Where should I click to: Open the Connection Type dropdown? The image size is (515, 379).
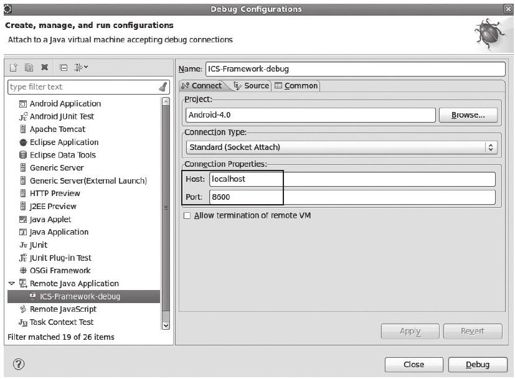point(341,147)
